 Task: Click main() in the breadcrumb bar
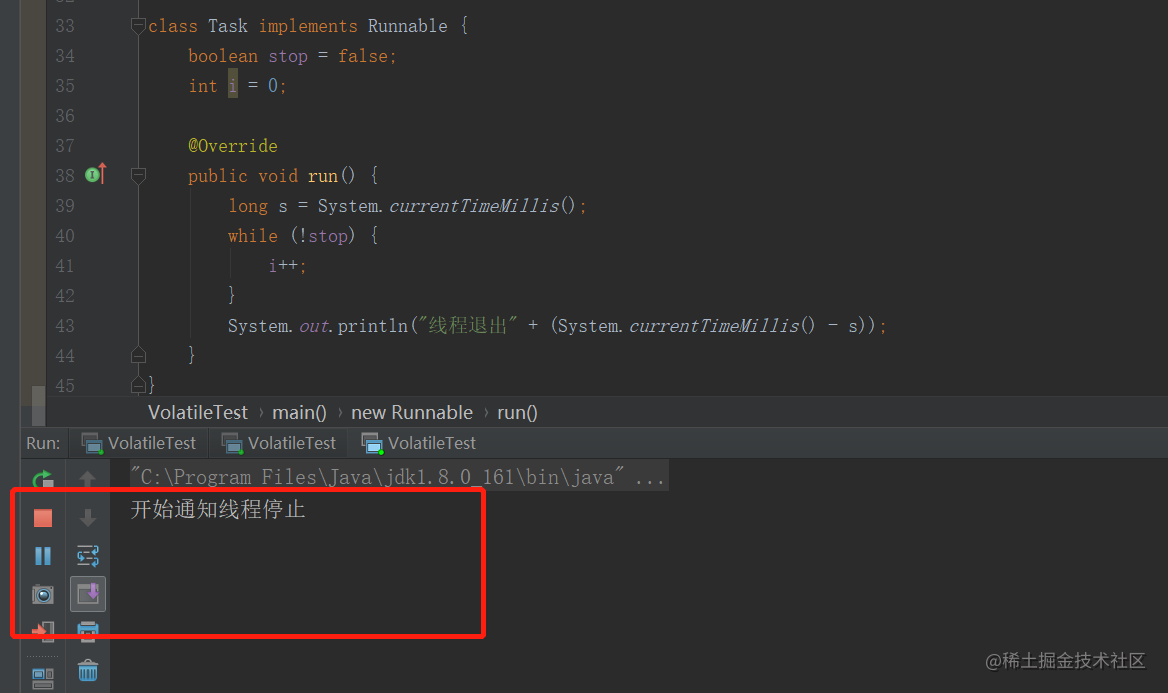(x=299, y=413)
